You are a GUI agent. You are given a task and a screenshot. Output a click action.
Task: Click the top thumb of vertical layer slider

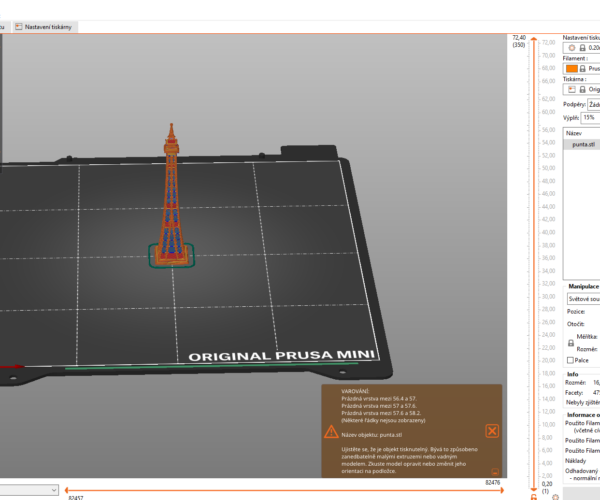click(x=533, y=39)
